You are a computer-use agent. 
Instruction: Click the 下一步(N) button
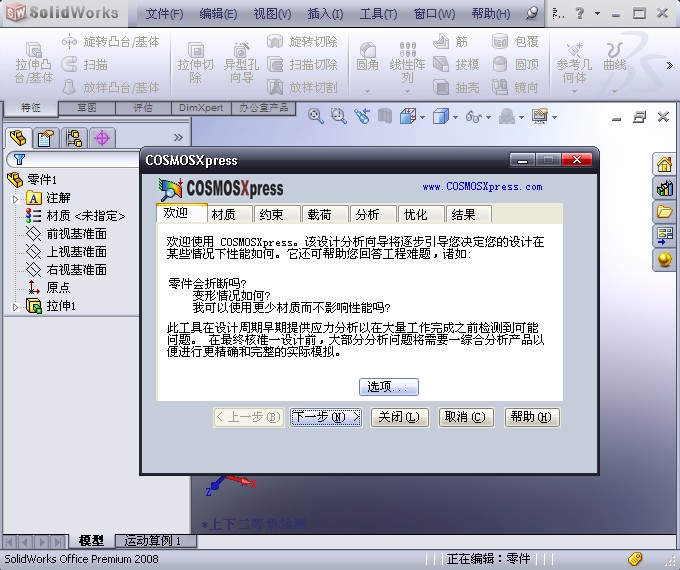click(326, 417)
